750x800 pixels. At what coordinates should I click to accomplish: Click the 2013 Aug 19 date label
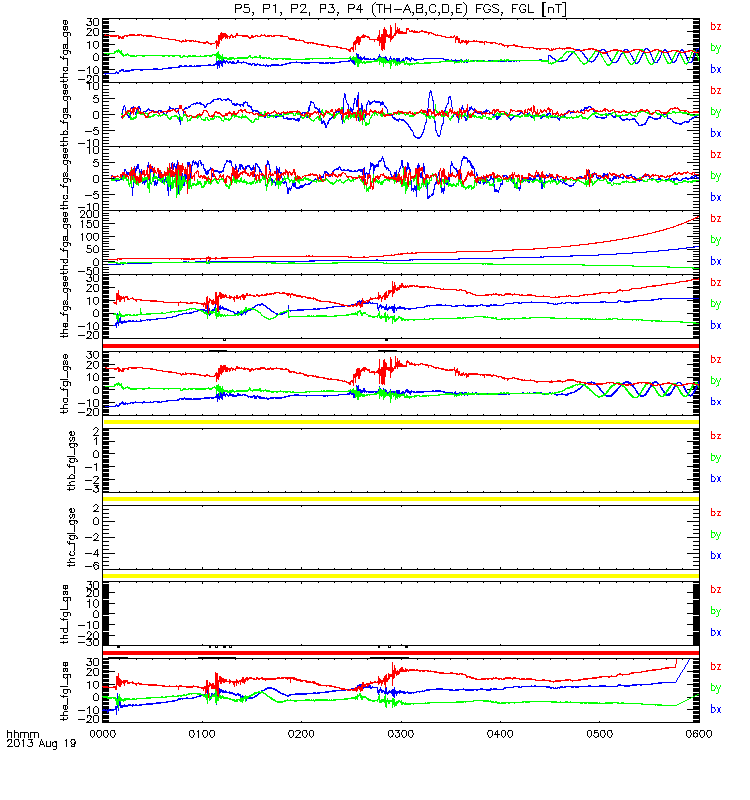41,743
